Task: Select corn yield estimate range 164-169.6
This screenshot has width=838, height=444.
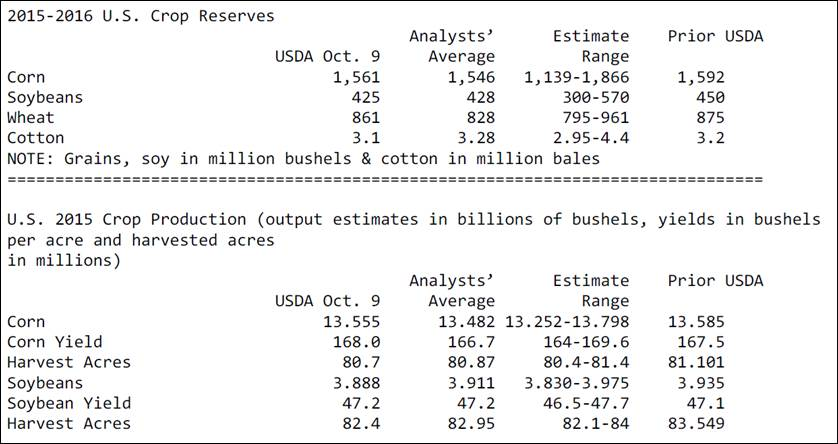Action: pos(580,342)
